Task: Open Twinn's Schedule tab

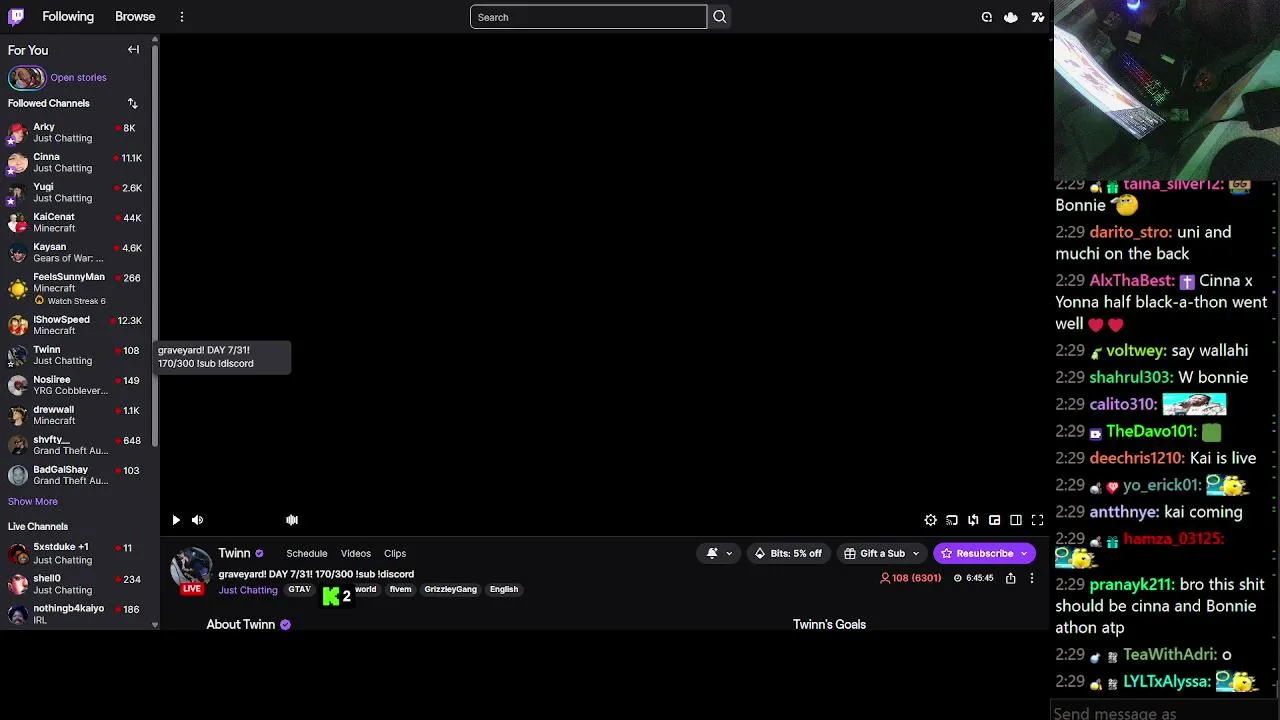Action: point(307,553)
